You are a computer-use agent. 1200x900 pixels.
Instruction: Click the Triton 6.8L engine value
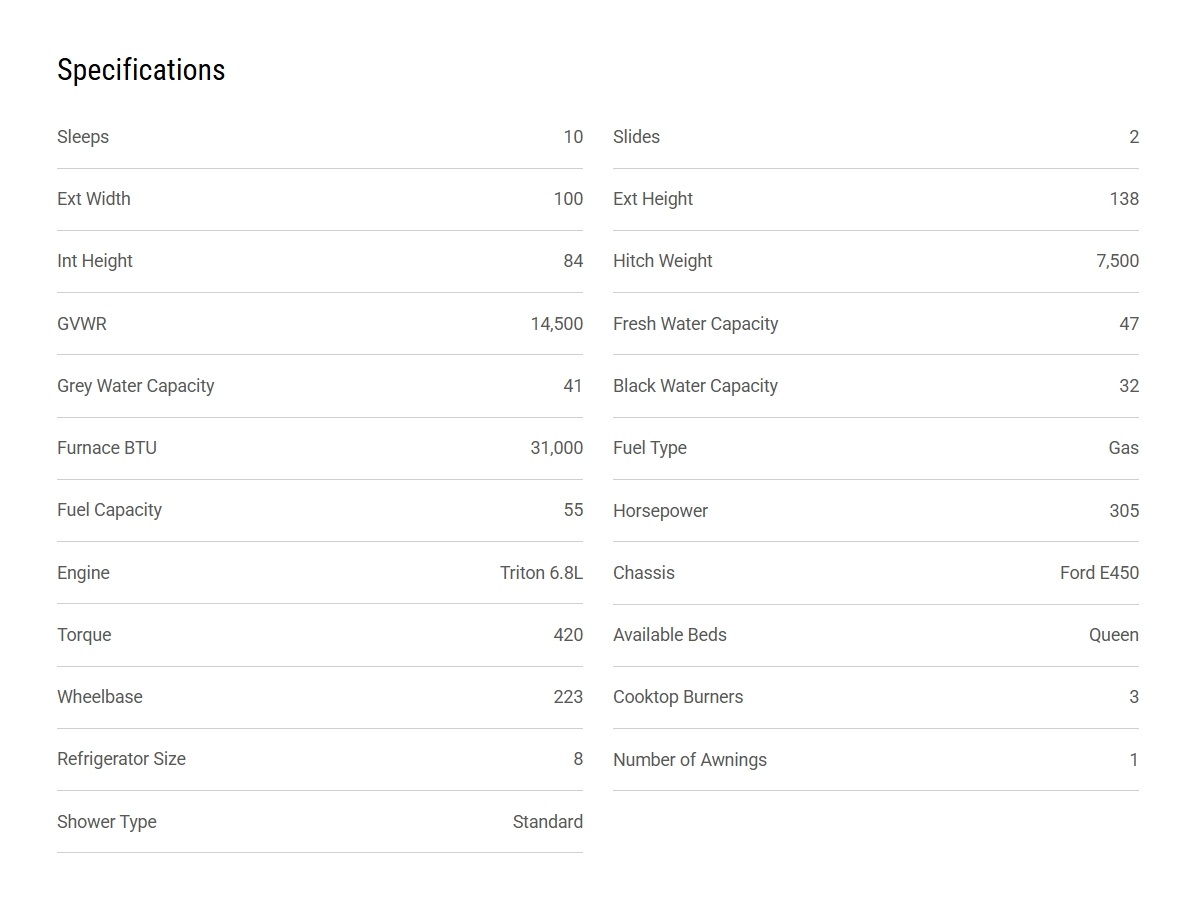(541, 573)
